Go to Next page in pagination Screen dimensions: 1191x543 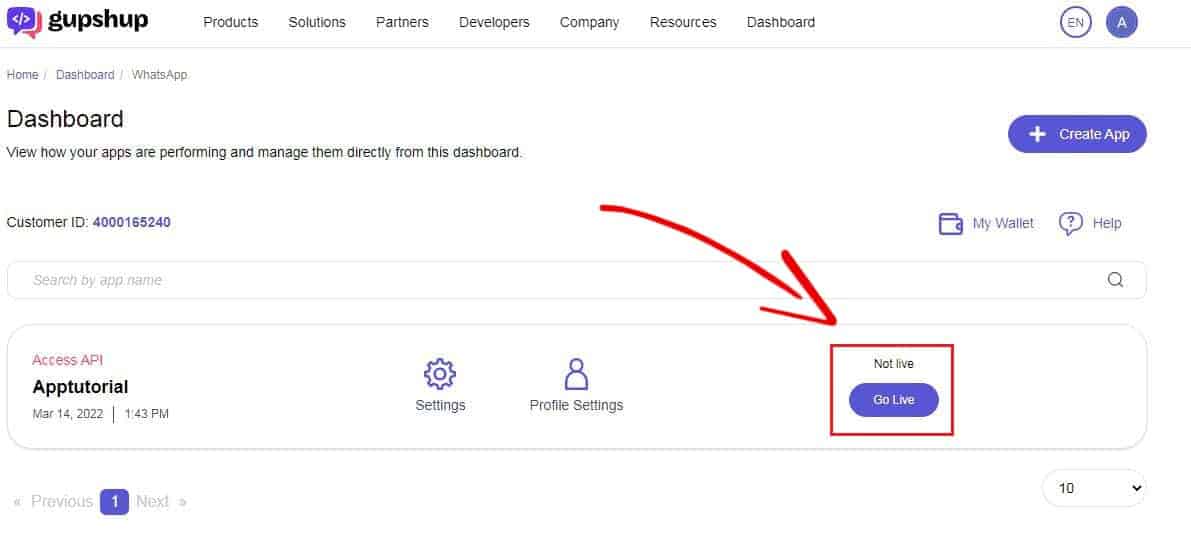161,501
